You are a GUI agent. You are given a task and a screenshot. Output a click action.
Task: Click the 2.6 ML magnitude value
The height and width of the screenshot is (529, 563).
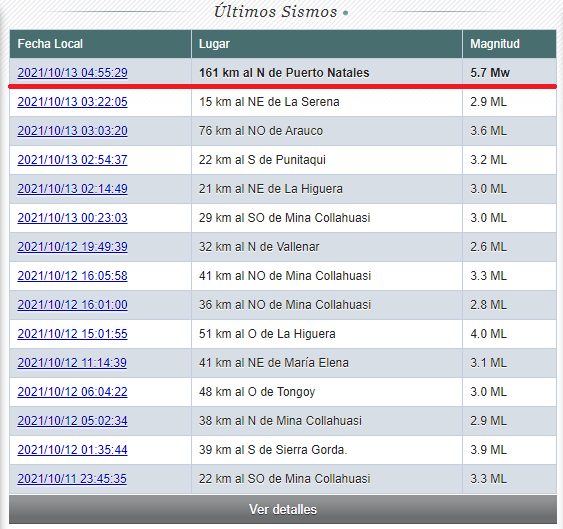click(489, 247)
